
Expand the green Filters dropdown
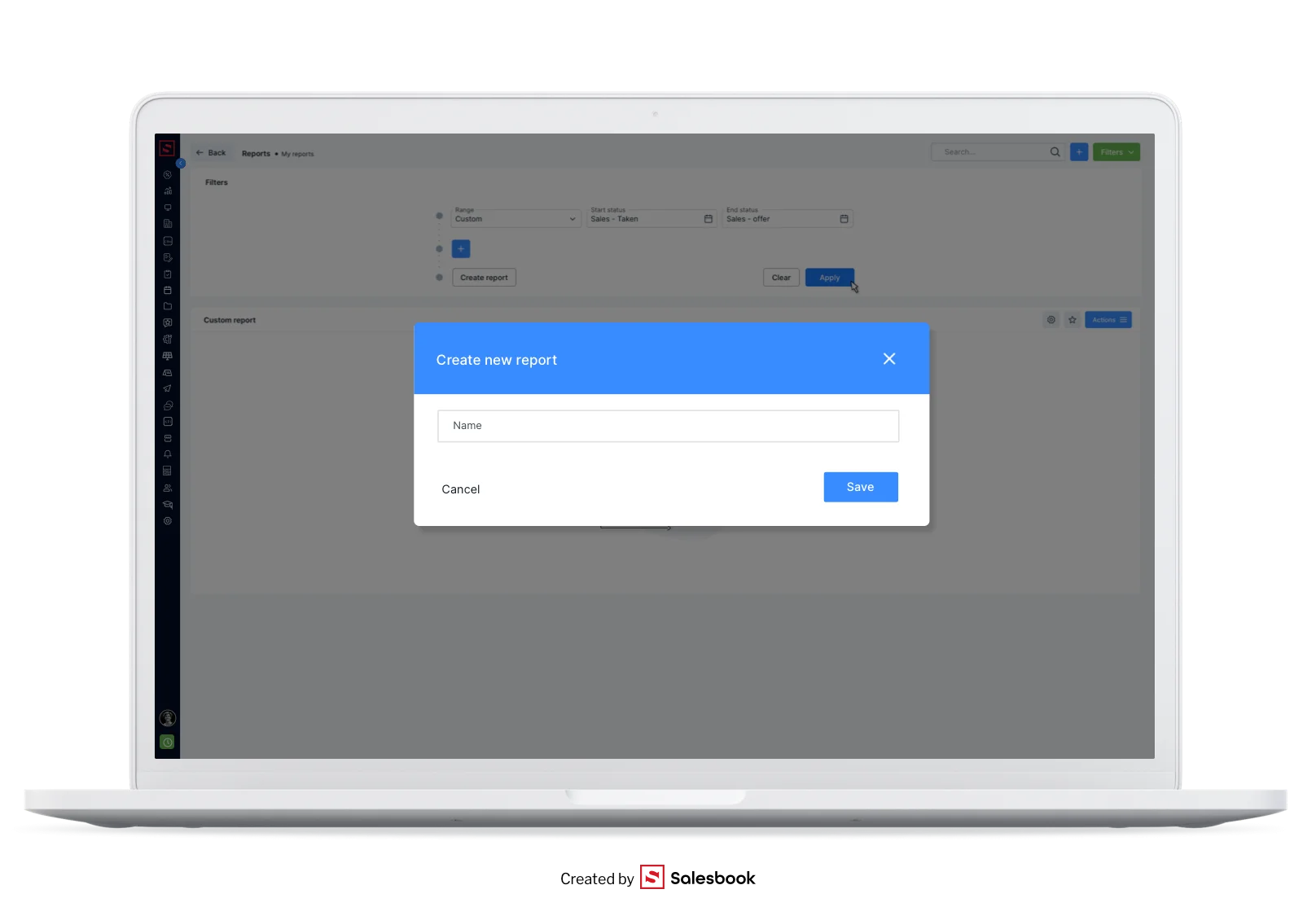1116,152
